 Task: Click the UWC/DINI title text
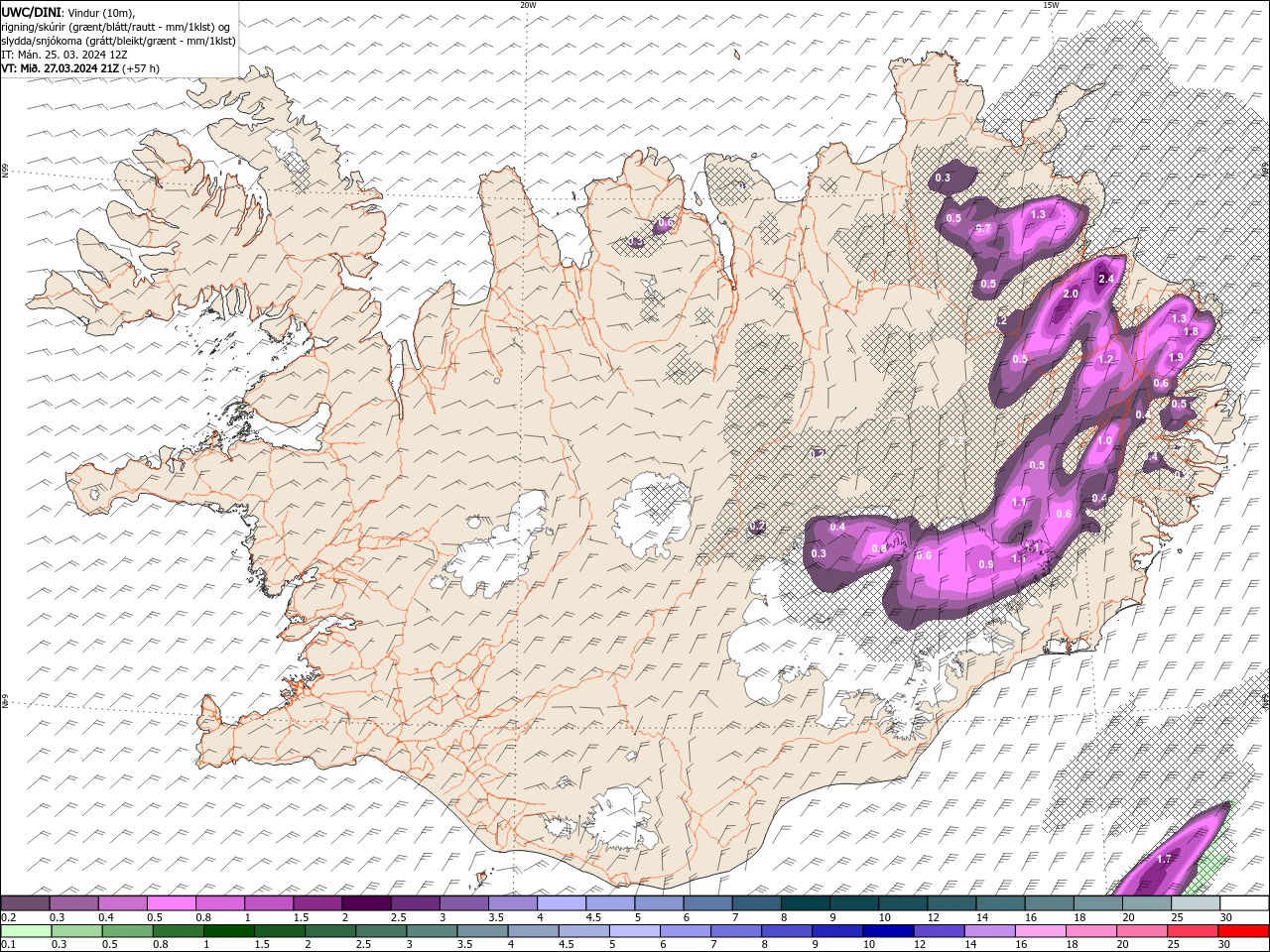click(32, 11)
